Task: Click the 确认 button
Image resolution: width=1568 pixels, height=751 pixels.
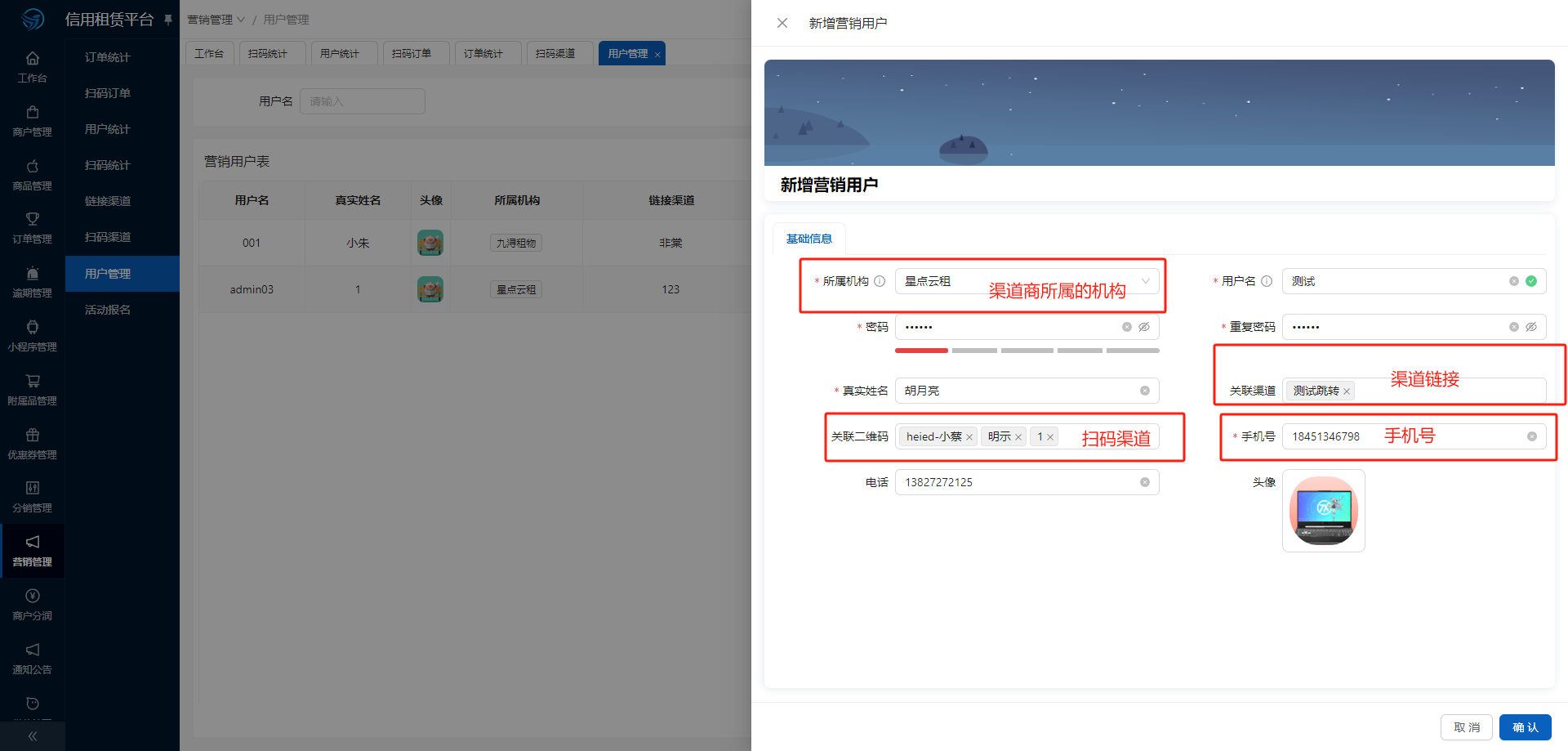Action: tap(1525, 727)
